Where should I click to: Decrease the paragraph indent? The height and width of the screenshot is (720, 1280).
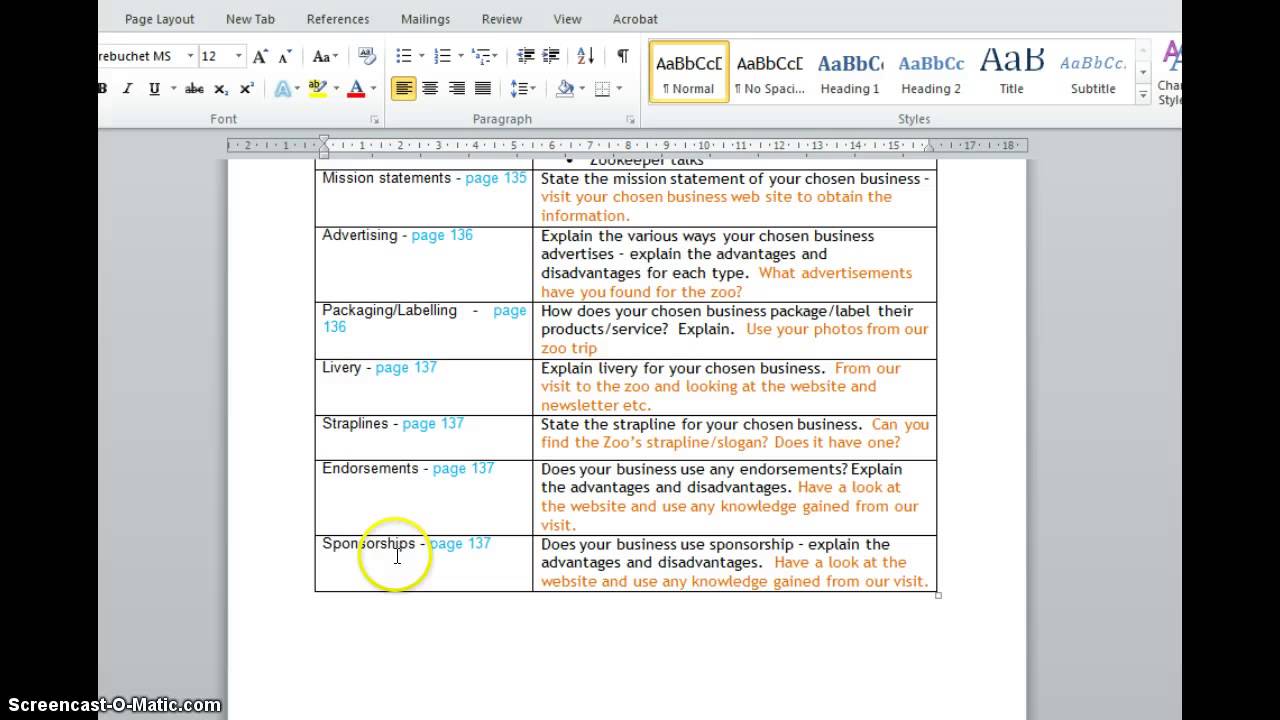pos(525,56)
